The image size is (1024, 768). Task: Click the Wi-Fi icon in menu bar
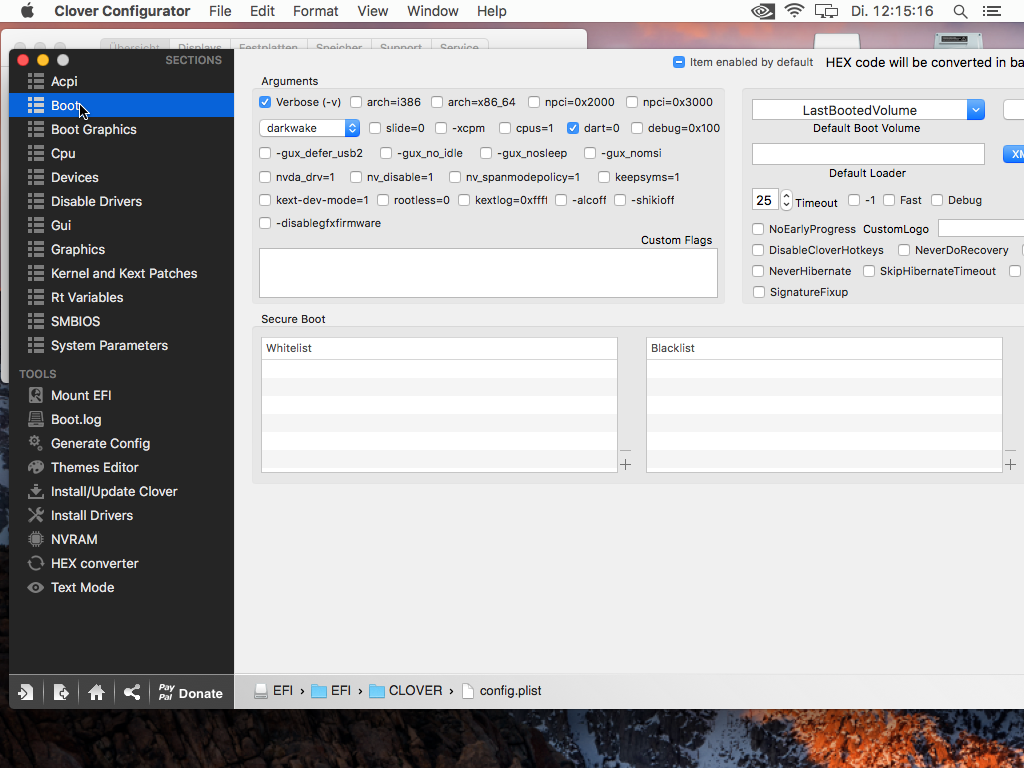click(x=794, y=11)
